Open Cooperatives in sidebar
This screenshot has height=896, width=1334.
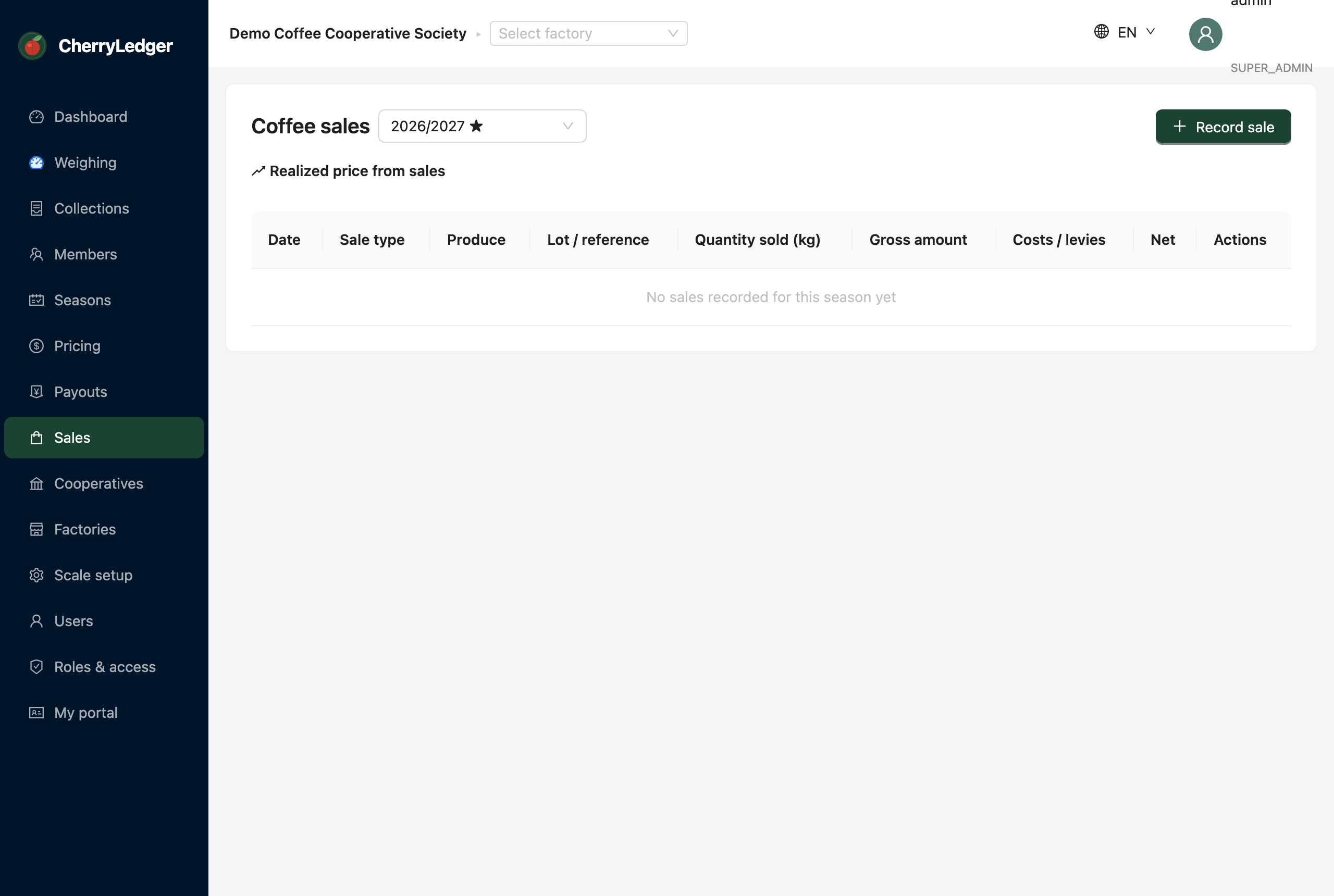[x=104, y=483]
